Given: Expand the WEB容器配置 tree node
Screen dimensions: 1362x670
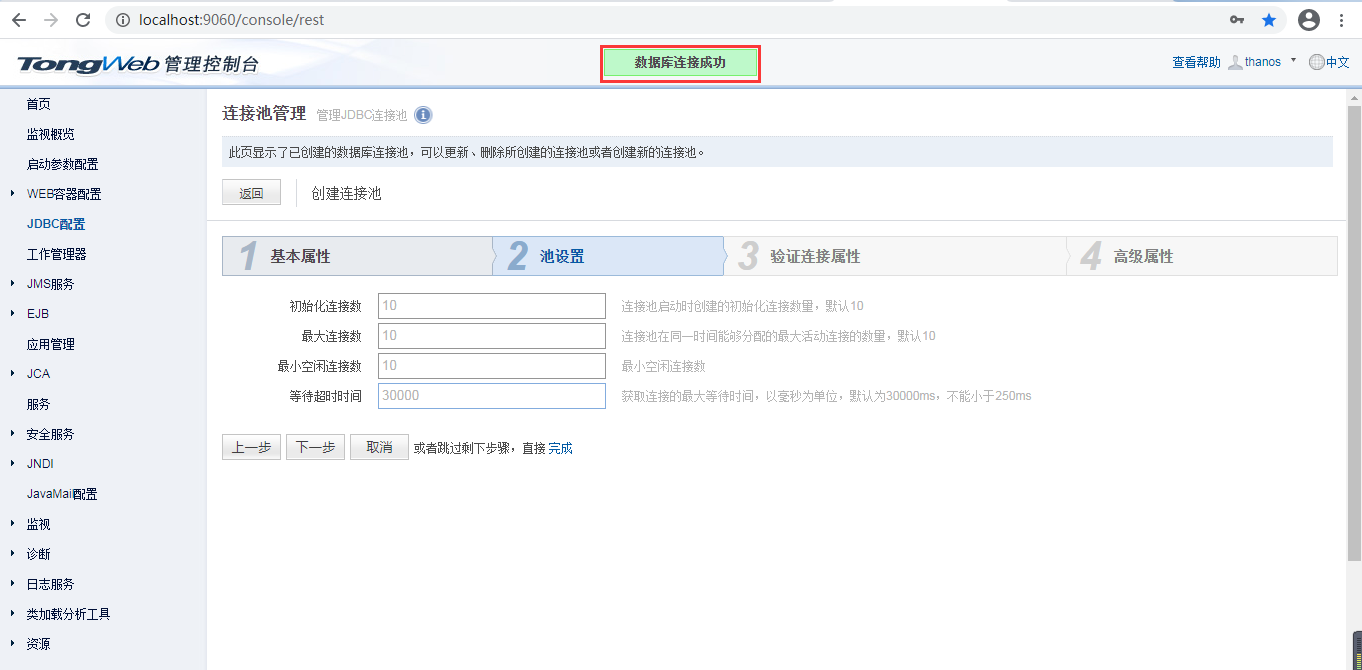Looking at the screenshot, I should [12, 194].
